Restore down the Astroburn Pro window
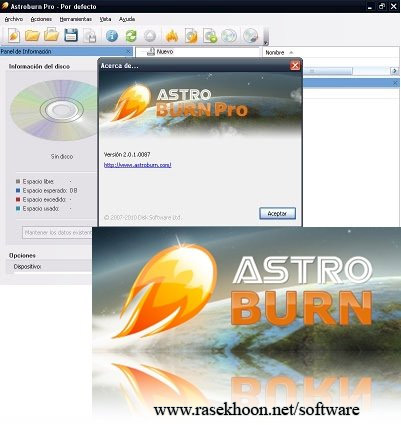This screenshot has width=401, height=425. [382, 6]
